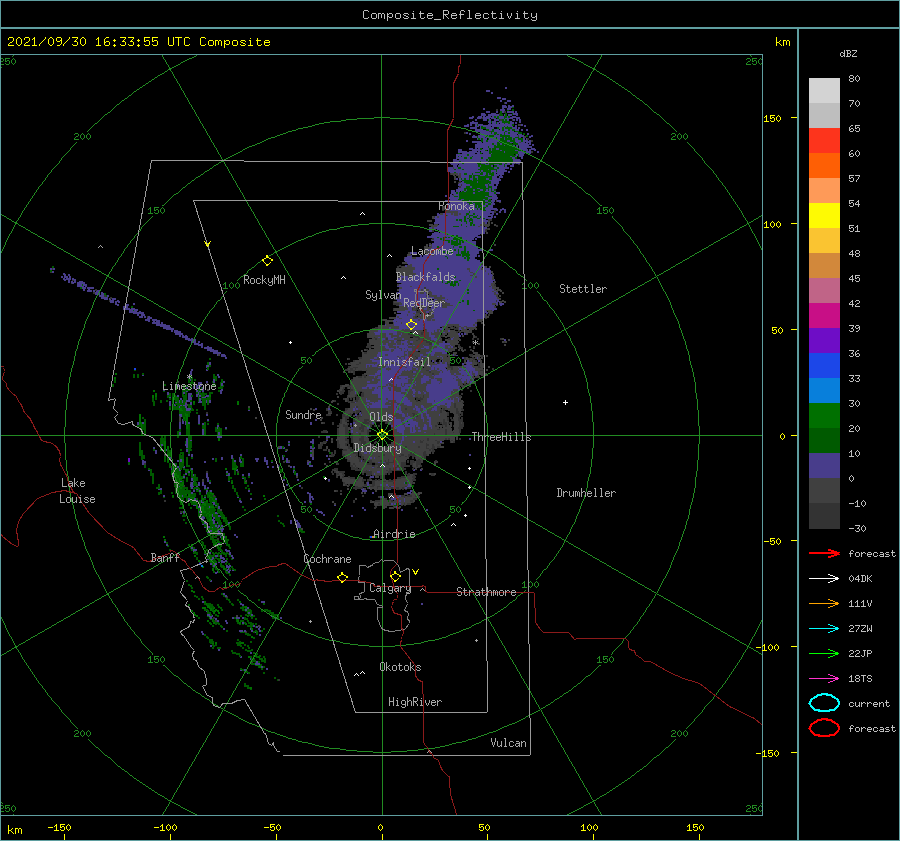Click the Composite_Reflectivity title

pyautogui.click(x=449, y=15)
